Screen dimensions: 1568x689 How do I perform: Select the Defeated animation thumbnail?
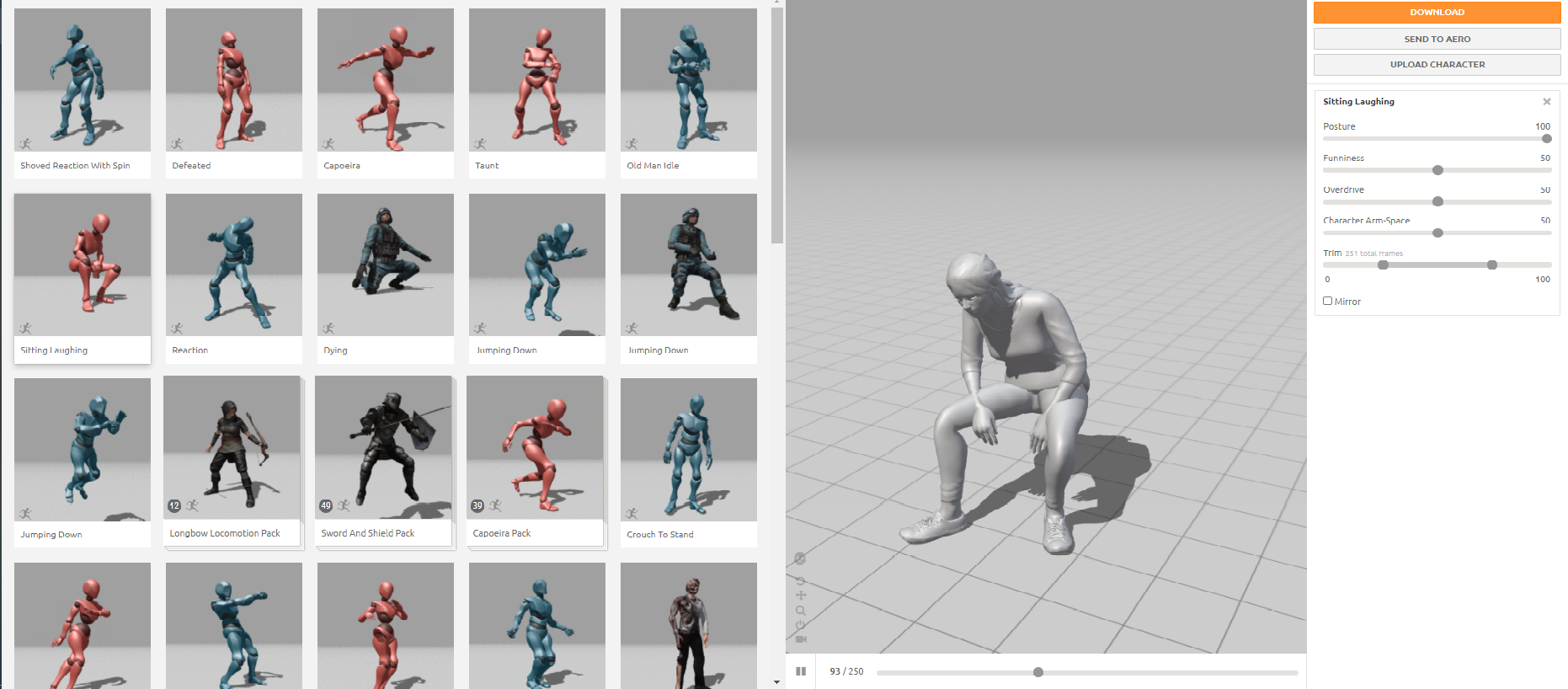tap(234, 80)
